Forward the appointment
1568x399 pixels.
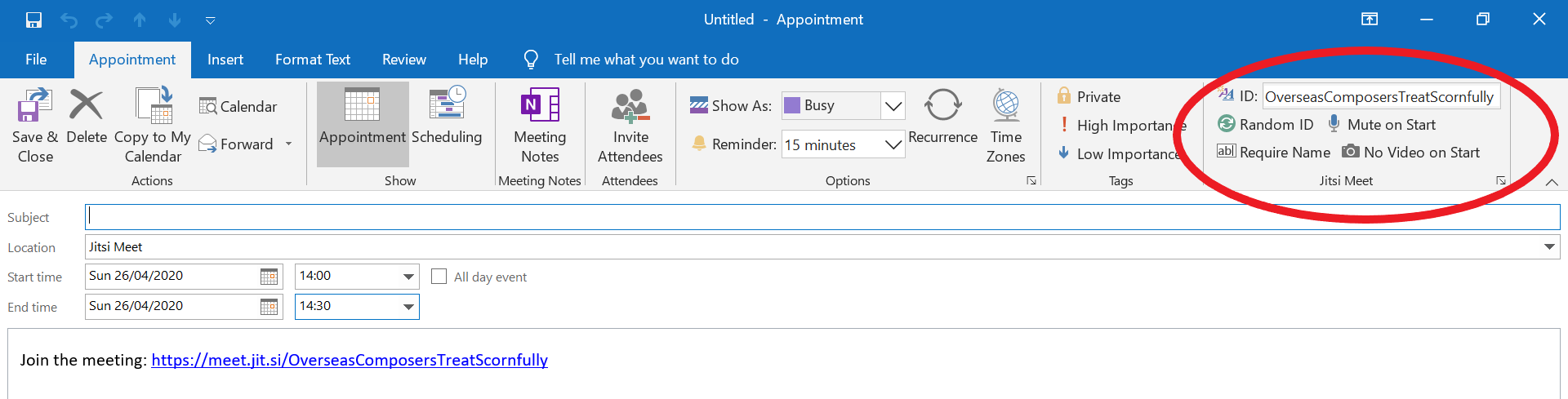(x=237, y=144)
